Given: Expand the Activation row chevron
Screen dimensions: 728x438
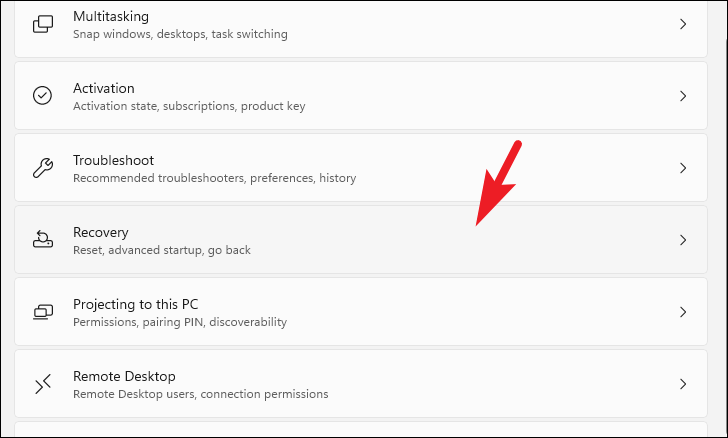Looking at the screenshot, I should (x=683, y=96).
